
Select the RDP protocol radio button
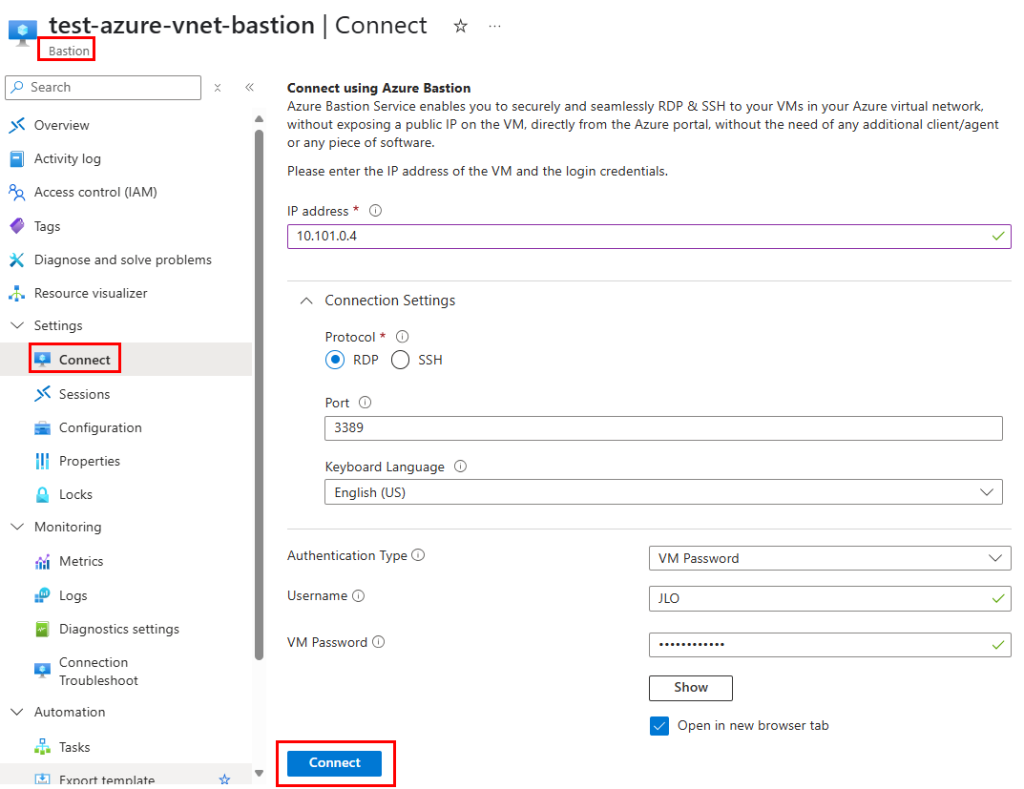click(x=335, y=360)
